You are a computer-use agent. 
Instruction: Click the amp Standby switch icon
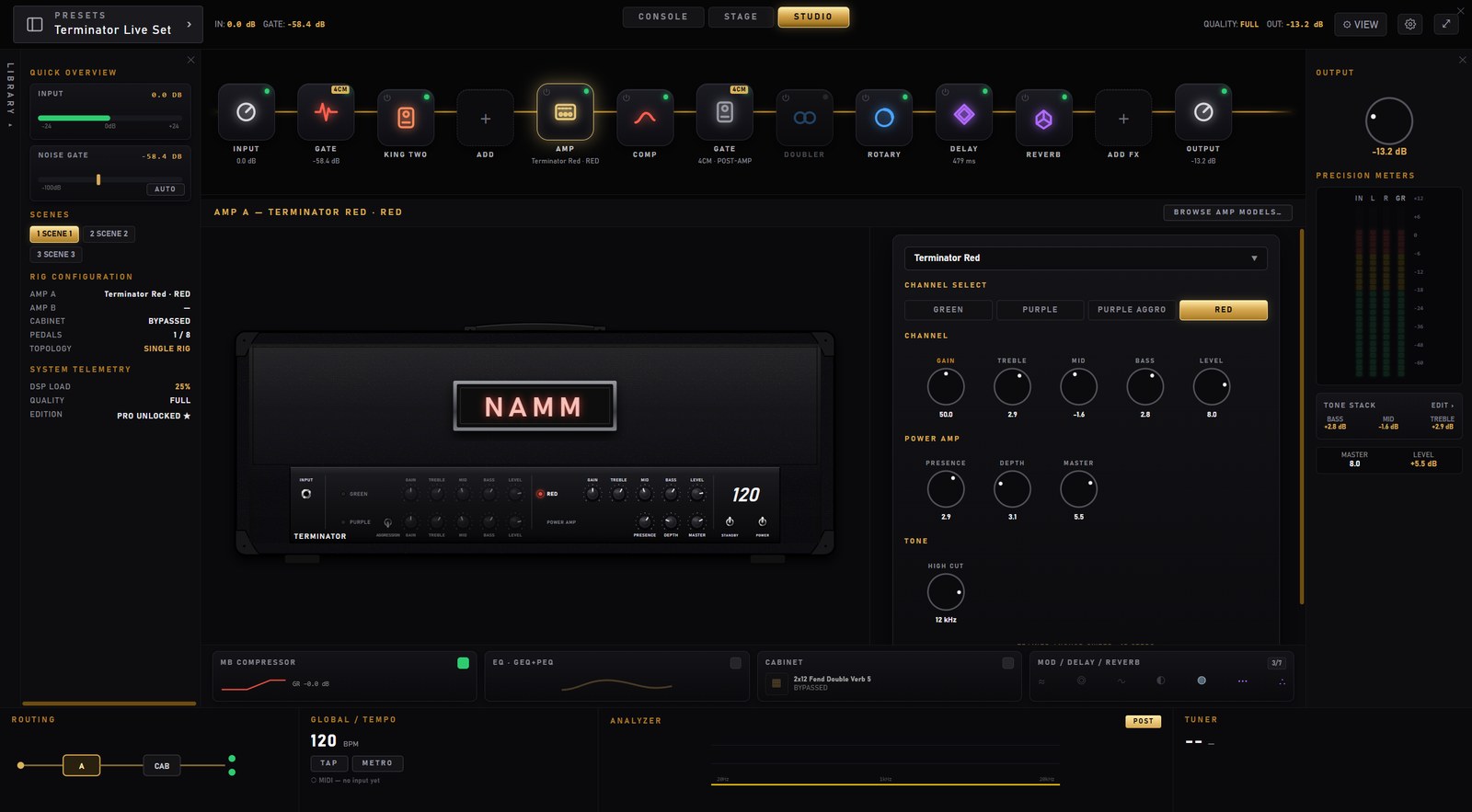[x=730, y=521]
